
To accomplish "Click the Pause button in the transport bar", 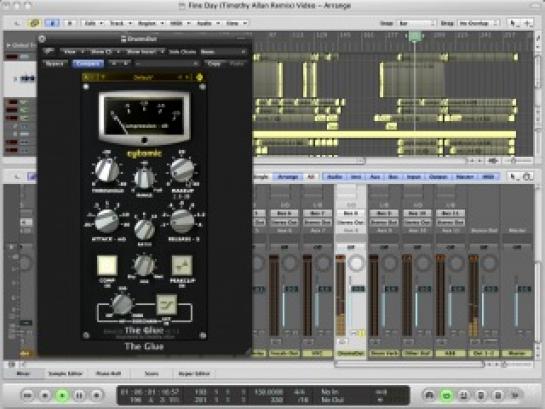I will click(79, 395).
